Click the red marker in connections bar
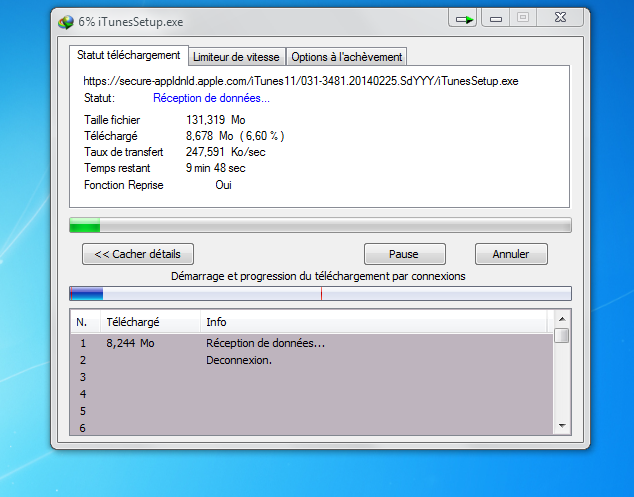Viewport: 634px width, 497px height. click(321, 294)
